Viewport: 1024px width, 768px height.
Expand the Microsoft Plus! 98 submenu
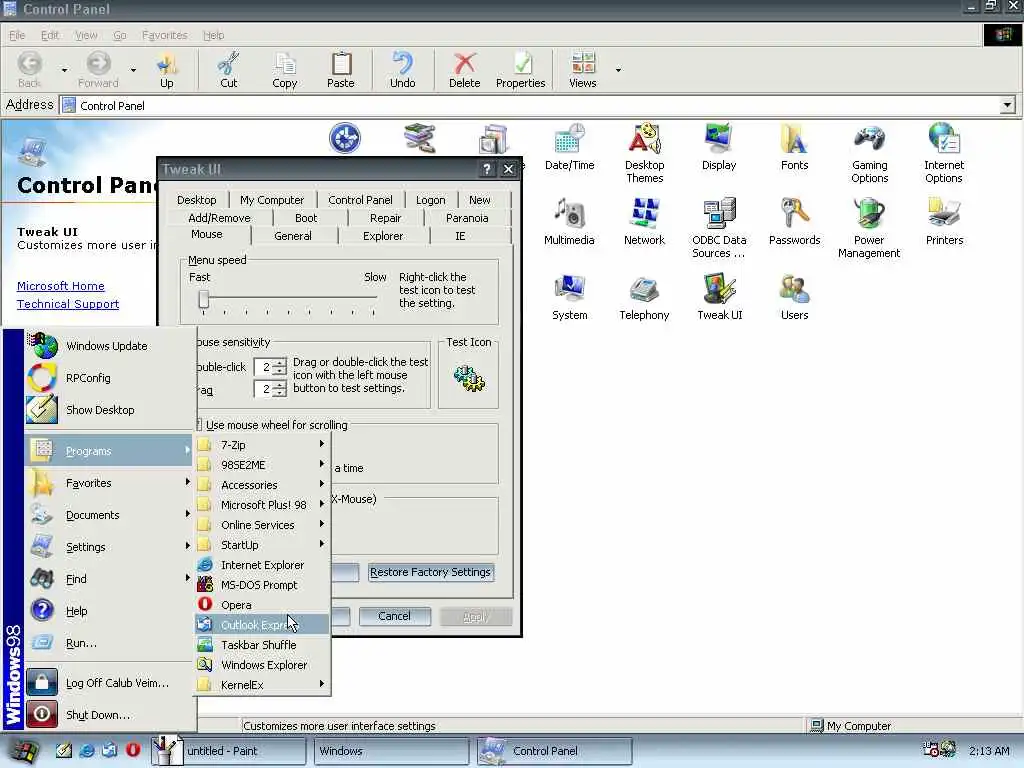coord(262,505)
